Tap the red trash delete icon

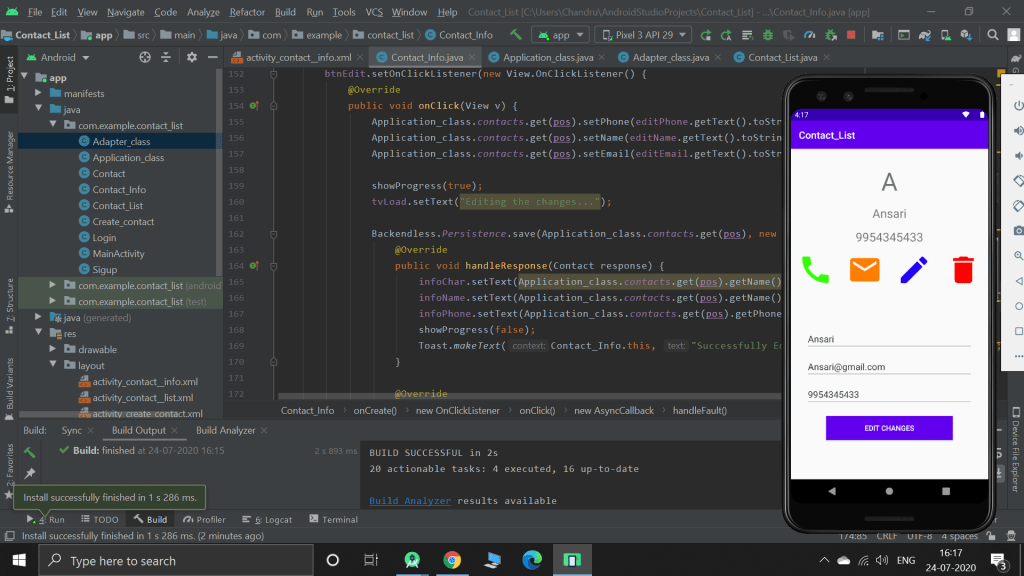click(962, 270)
